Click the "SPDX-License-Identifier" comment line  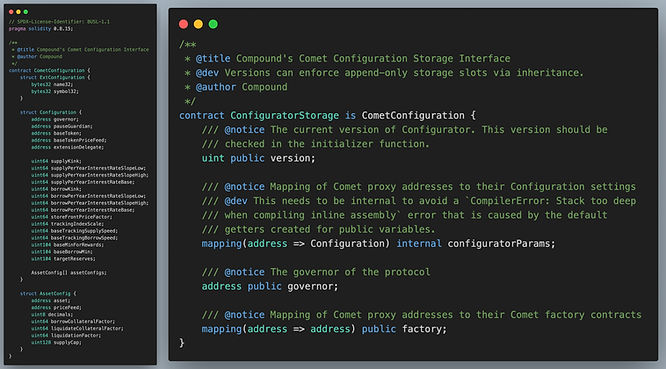tap(59, 22)
